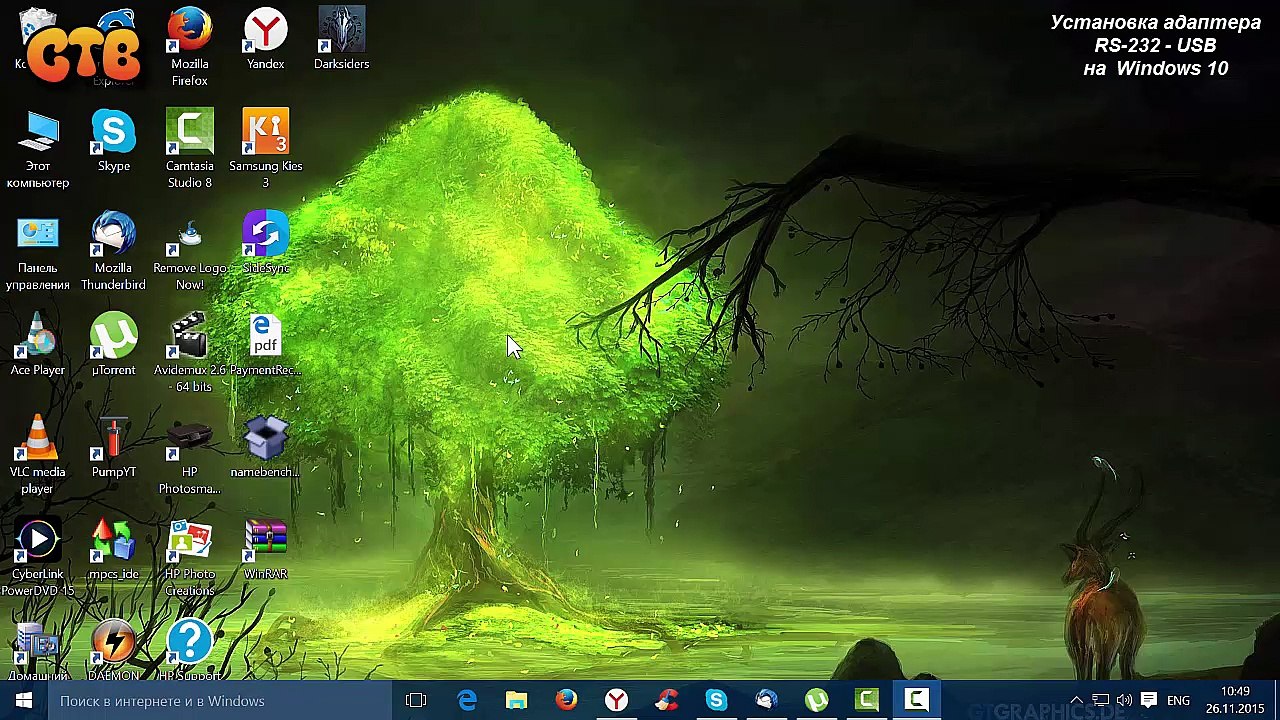Screen dimensions: 1280x720
Task: Click the Remove Logo Now! desktop shortcut
Action: pyautogui.click(x=189, y=252)
